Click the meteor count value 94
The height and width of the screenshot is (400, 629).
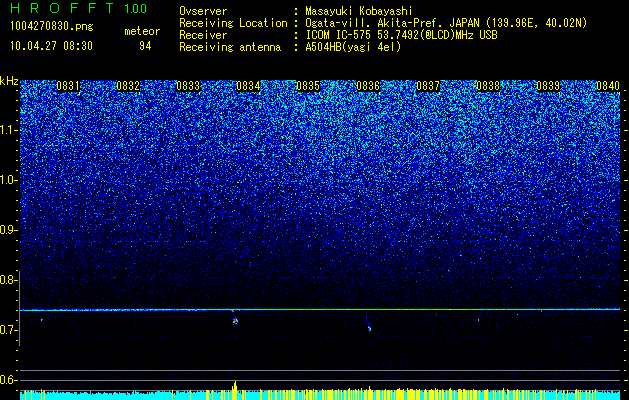click(x=145, y=46)
